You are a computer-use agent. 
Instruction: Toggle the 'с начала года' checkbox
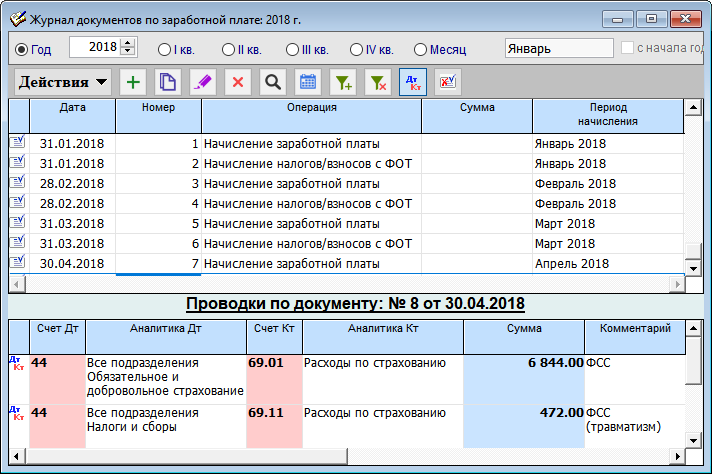point(627,48)
